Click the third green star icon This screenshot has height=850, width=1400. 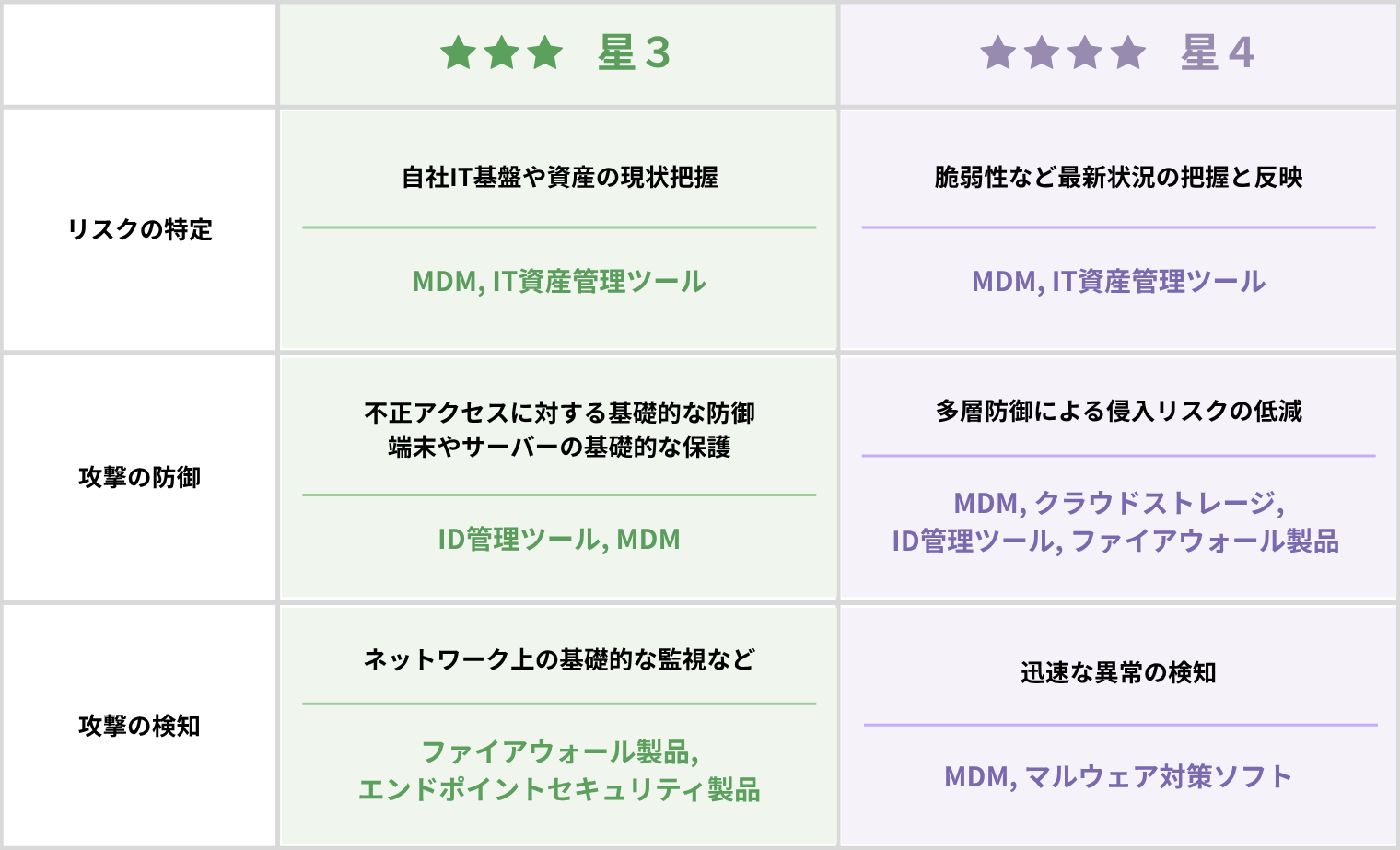point(545,52)
